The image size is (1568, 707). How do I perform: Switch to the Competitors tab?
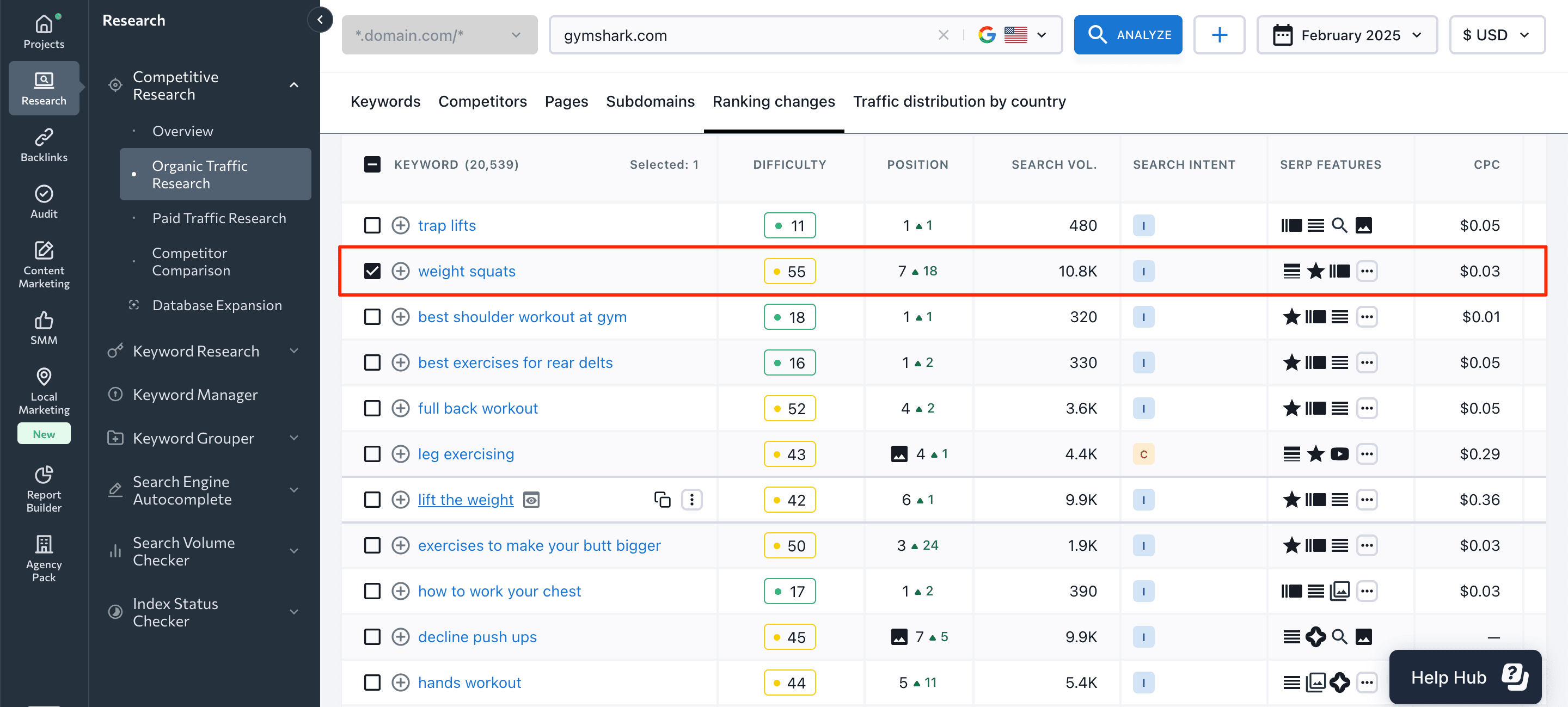(482, 102)
